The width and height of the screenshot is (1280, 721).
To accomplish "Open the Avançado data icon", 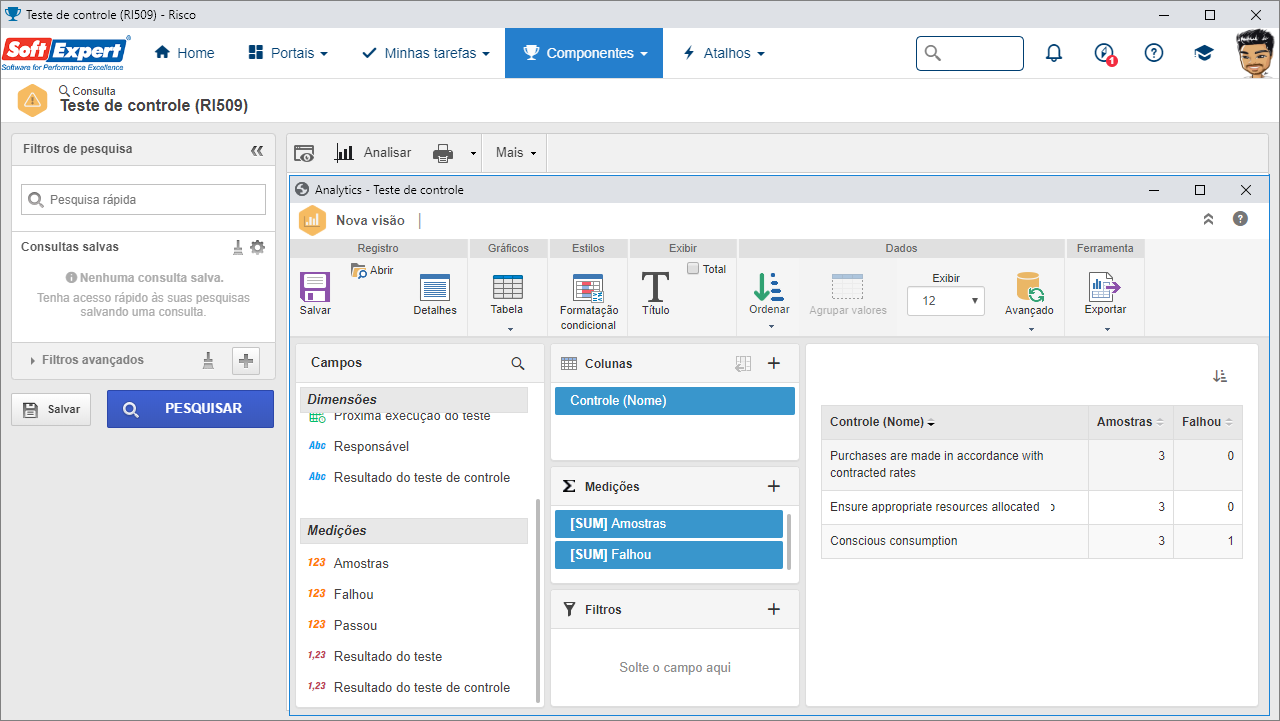I will (x=1029, y=287).
